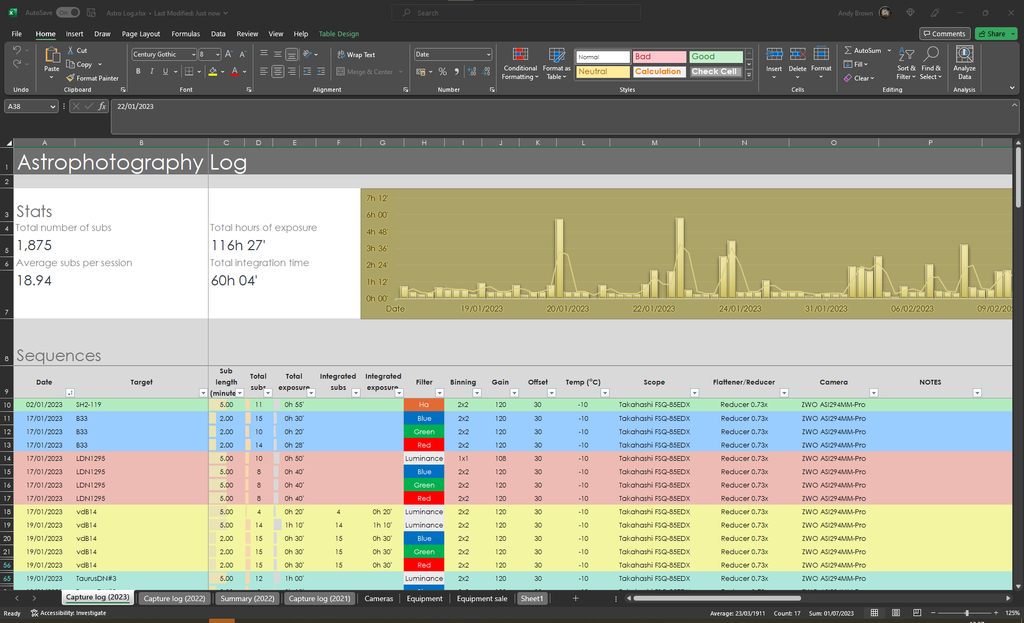The width and height of the screenshot is (1024, 623).
Task: Switch to Summary (2022) sheet
Action: point(247,598)
